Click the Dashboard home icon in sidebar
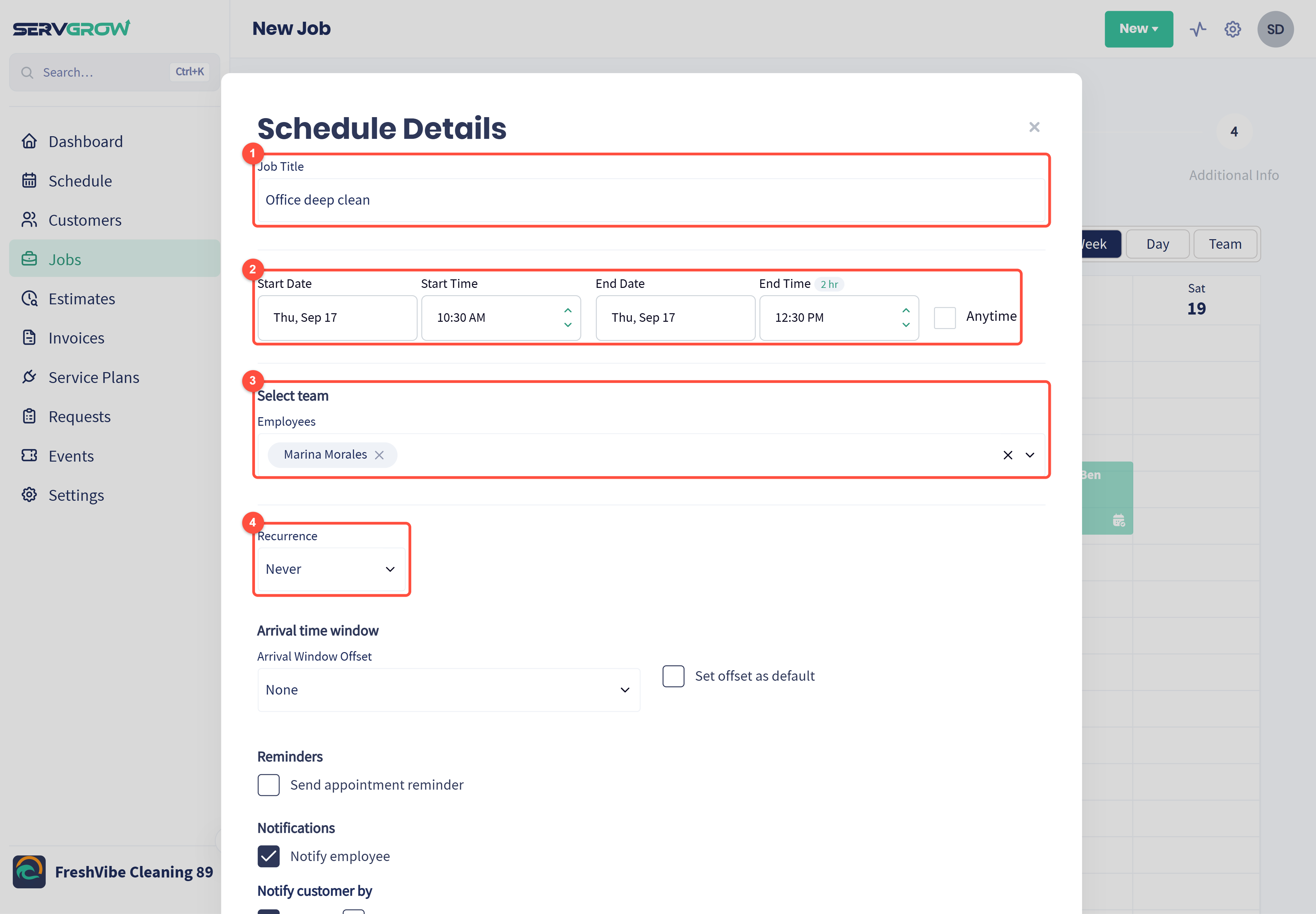This screenshot has height=914, width=1316. coord(29,141)
